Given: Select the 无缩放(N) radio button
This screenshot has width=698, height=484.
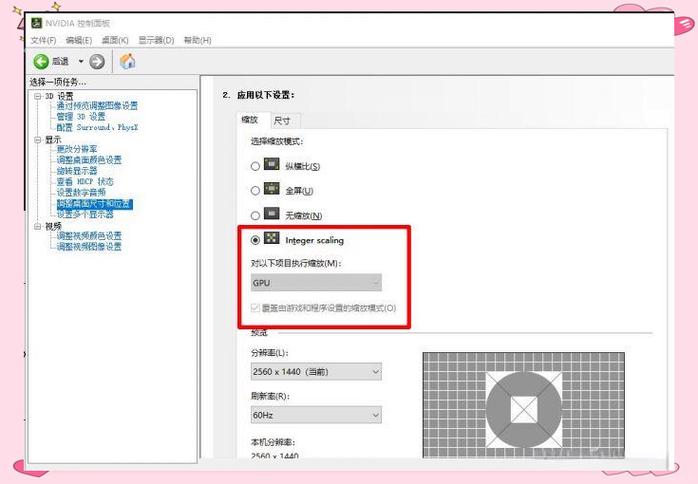Looking at the screenshot, I should click(x=255, y=216).
